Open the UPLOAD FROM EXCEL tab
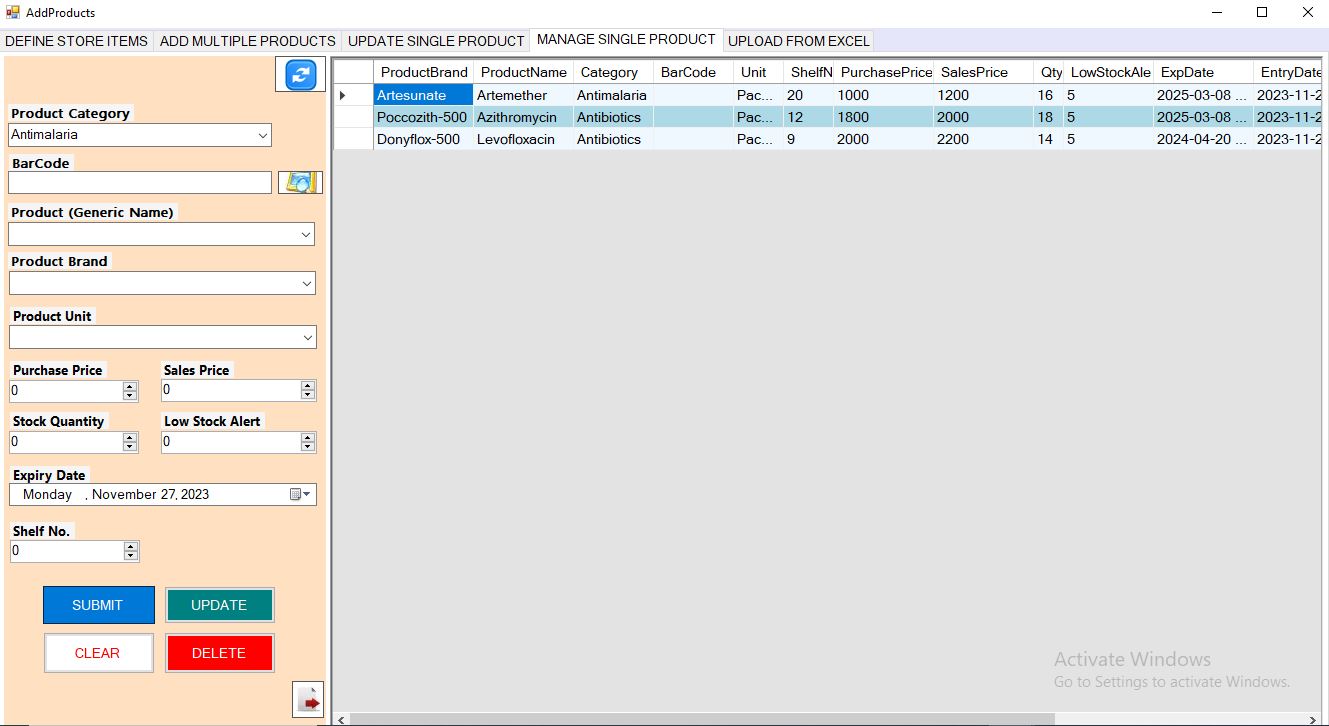Image resolution: width=1329 pixels, height=726 pixels. 798,41
